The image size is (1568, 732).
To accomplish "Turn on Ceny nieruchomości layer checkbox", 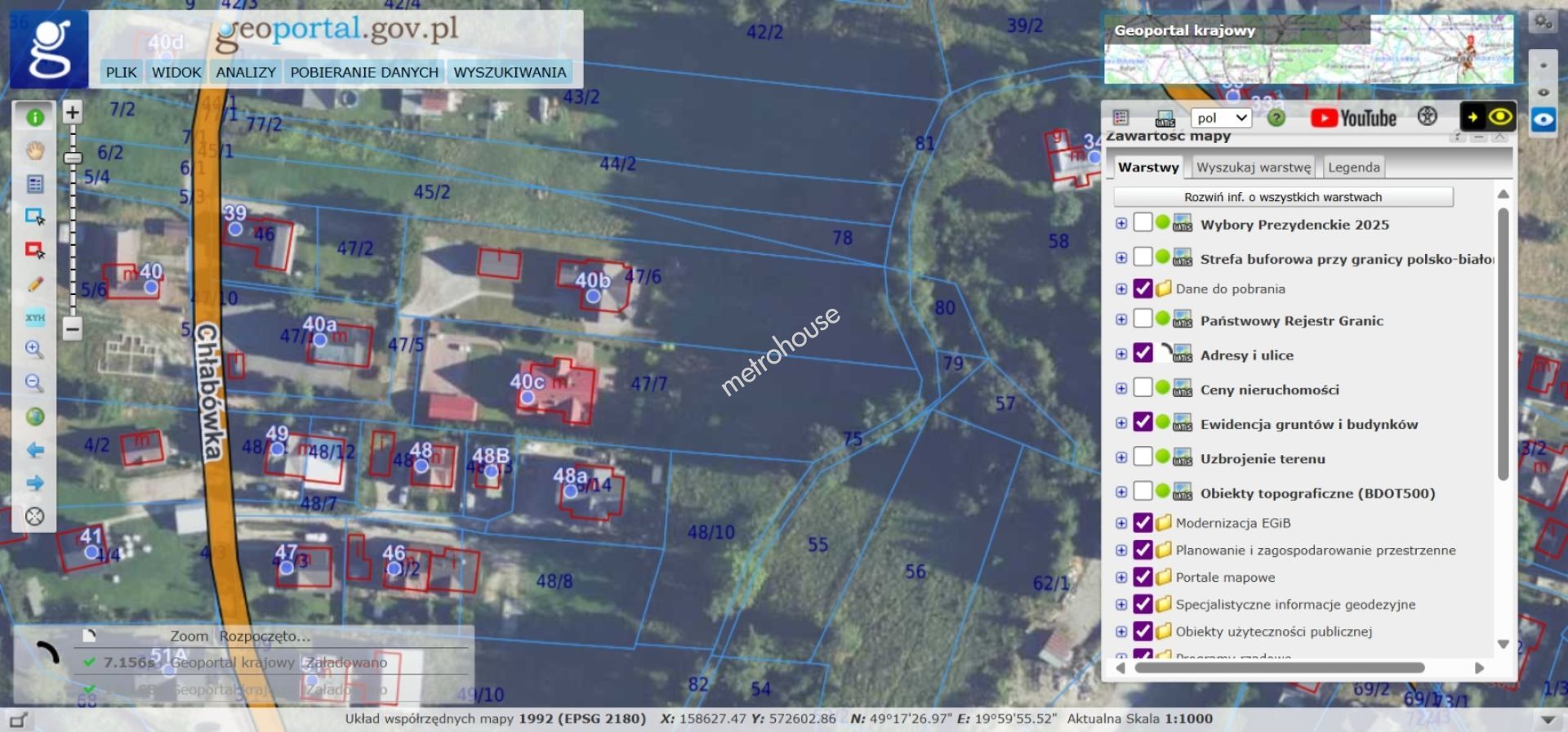I will click(x=1143, y=388).
